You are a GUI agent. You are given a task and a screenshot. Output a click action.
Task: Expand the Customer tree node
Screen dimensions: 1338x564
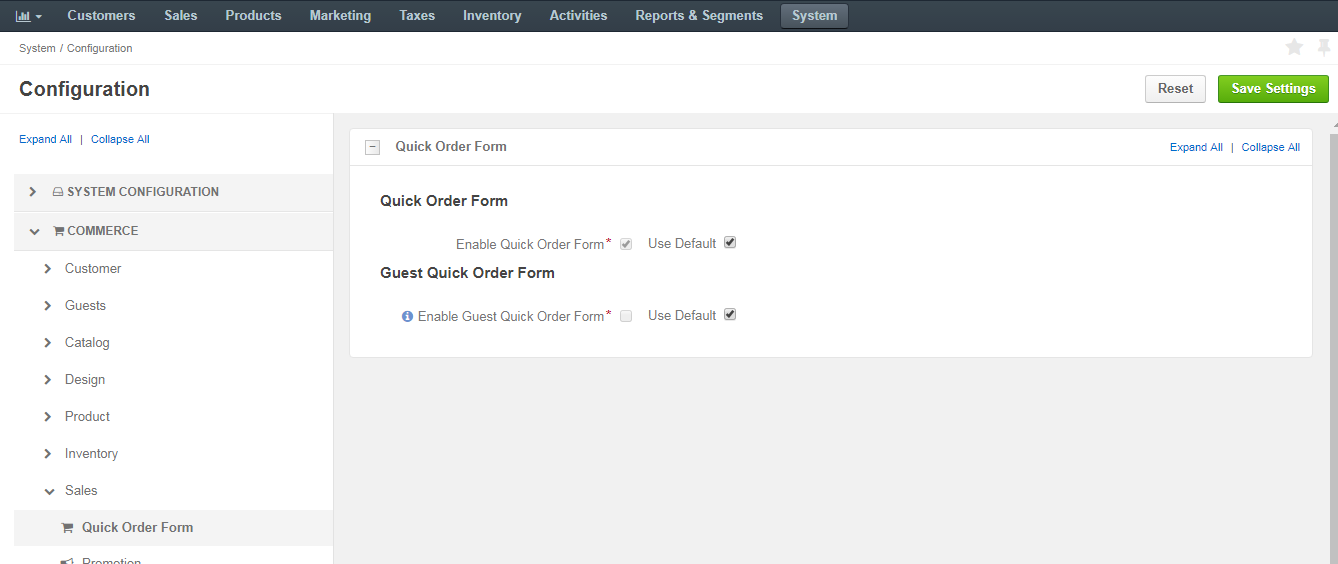pyautogui.click(x=48, y=268)
